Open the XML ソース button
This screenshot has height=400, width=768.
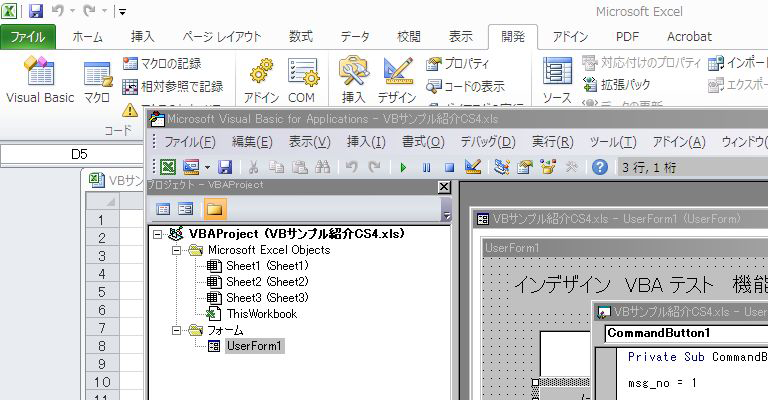(x=557, y=80)
